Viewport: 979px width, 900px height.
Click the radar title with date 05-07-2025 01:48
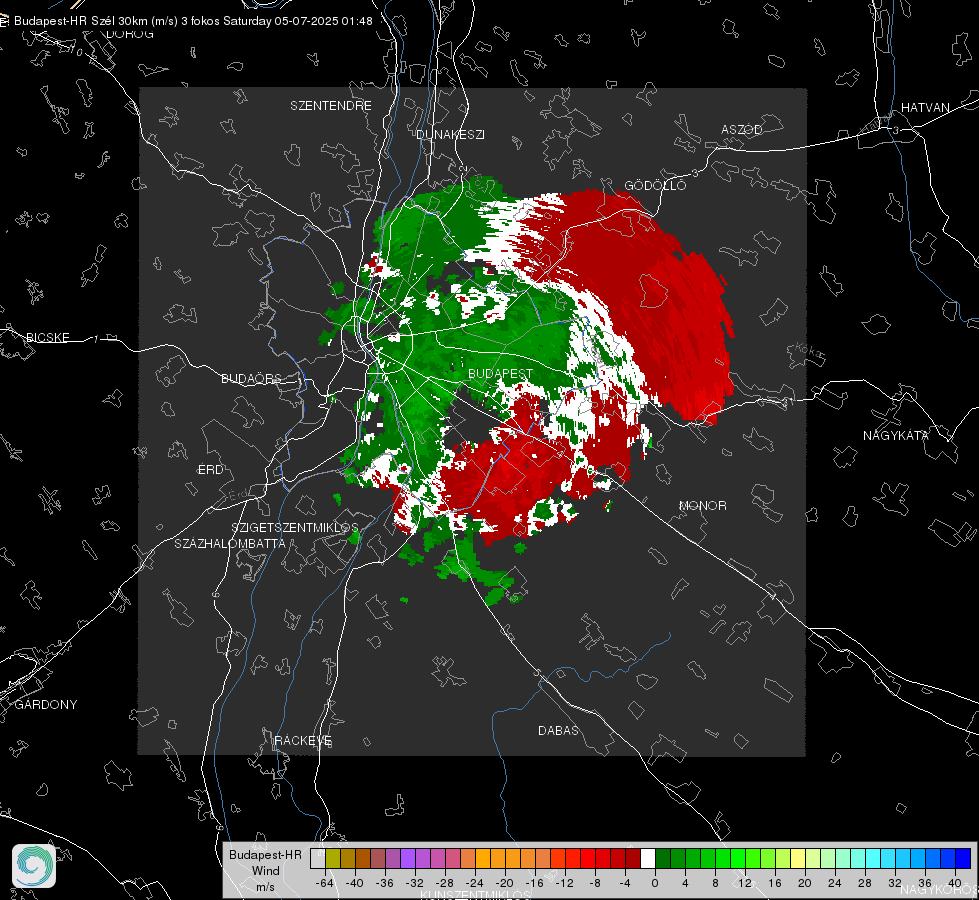point(193,21)
